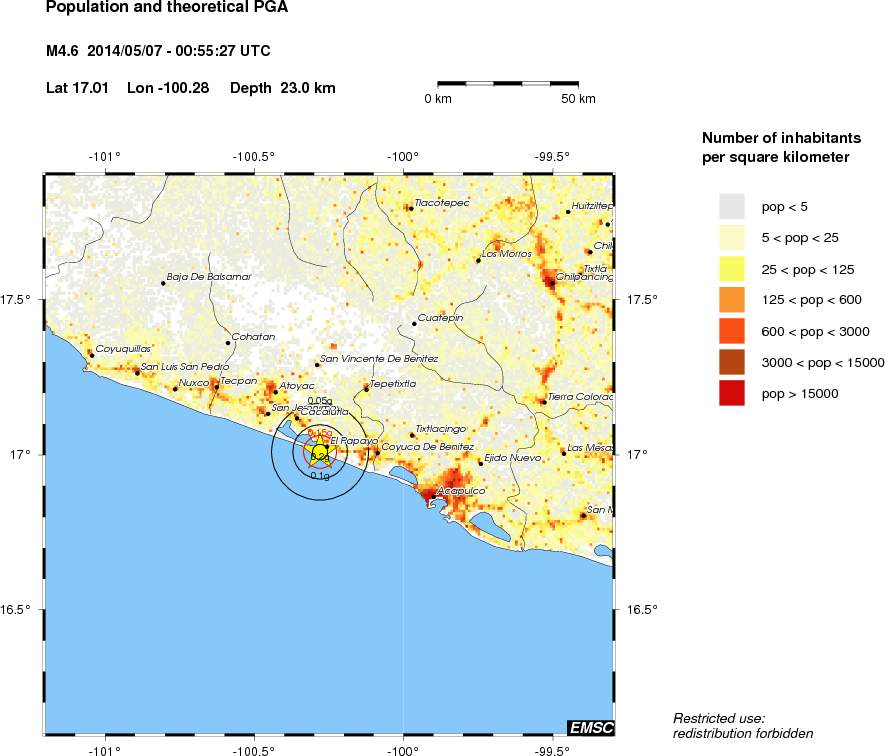Click the '25 < pop < 125' yellow swatch
885x756 pixels.
point(732,268)
